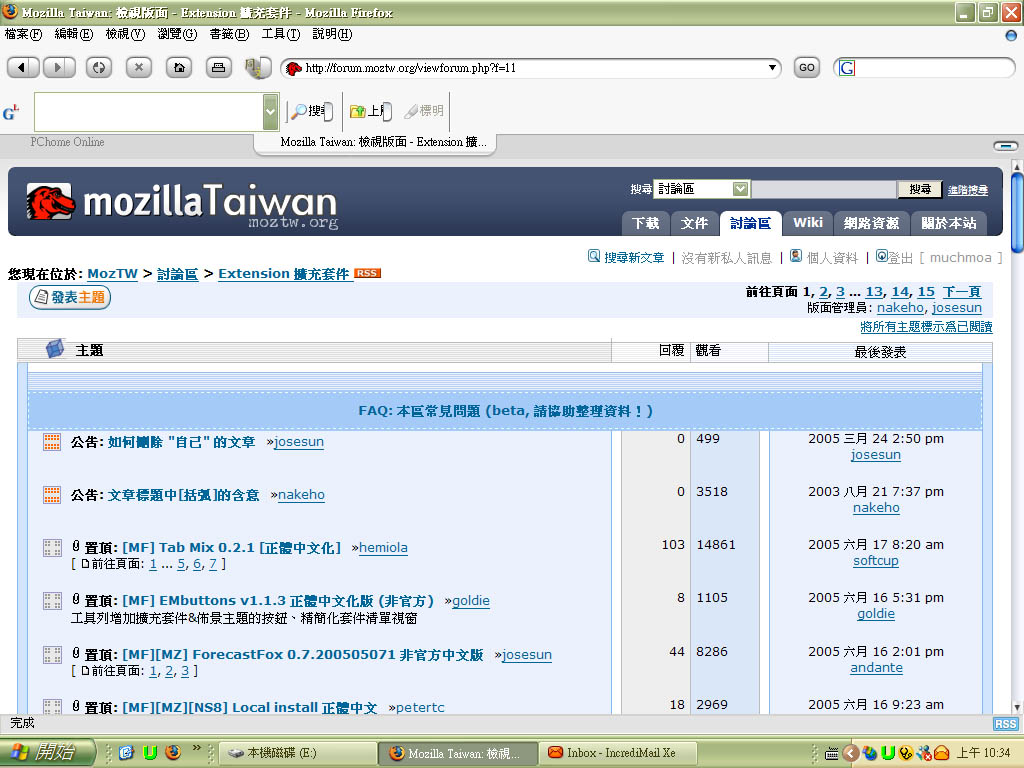The height and width of the screenshot is (768, 1024).
Task: Open the RSS feed icon beside Extension
Action: (x=367, y=273)
